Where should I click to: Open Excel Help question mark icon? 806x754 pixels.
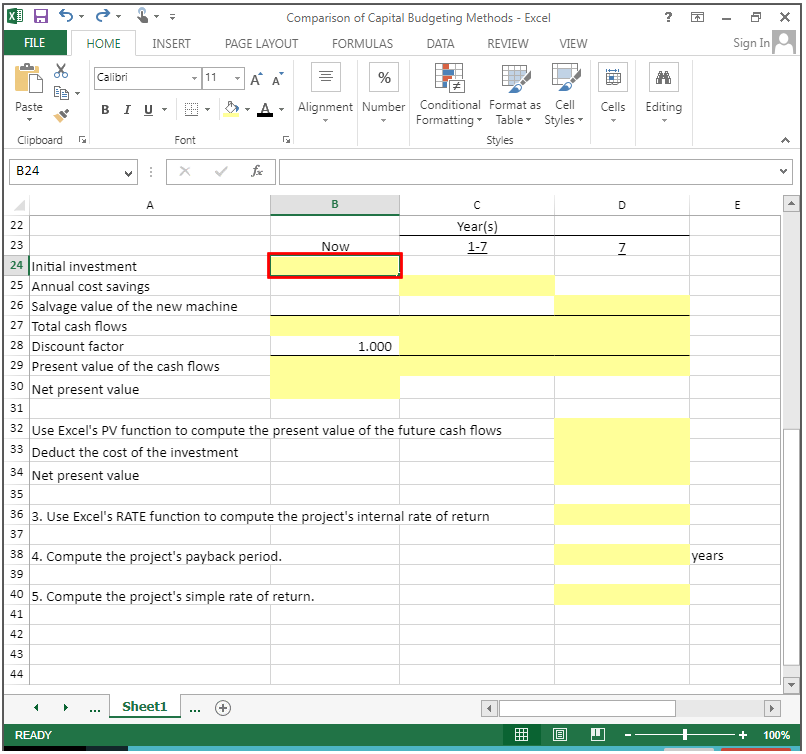click(668, 17)
